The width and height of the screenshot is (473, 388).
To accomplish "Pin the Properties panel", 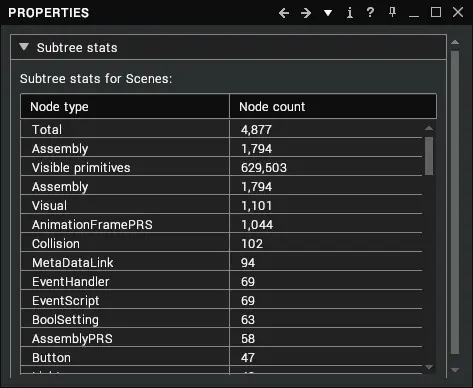I will [x=392, y=12].
